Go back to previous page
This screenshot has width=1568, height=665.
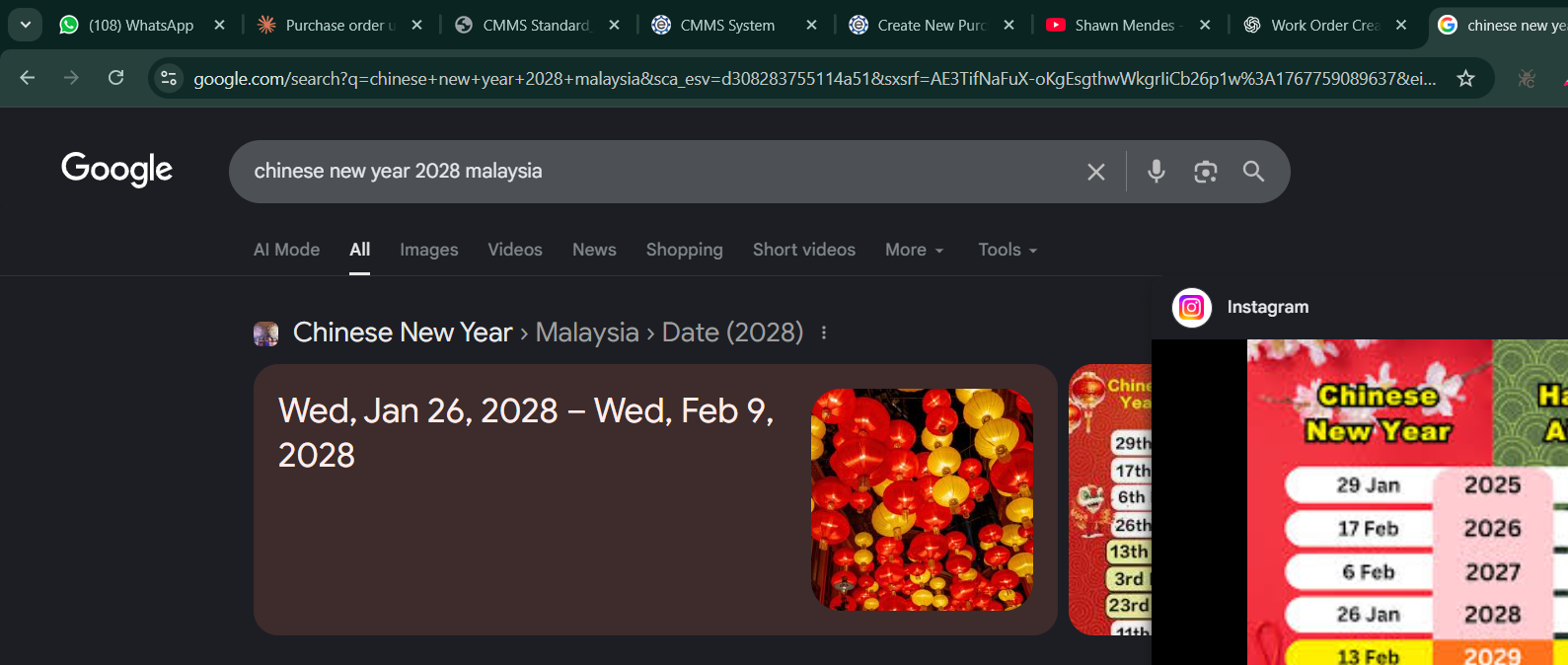click(x=28, y=78)
